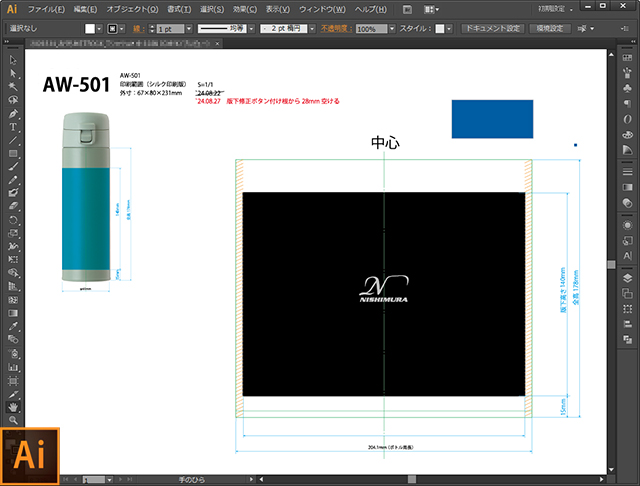The width and height of the screenshot is (640, 486).
Task: Open the Gradient panel
Action: click(627, 187)
